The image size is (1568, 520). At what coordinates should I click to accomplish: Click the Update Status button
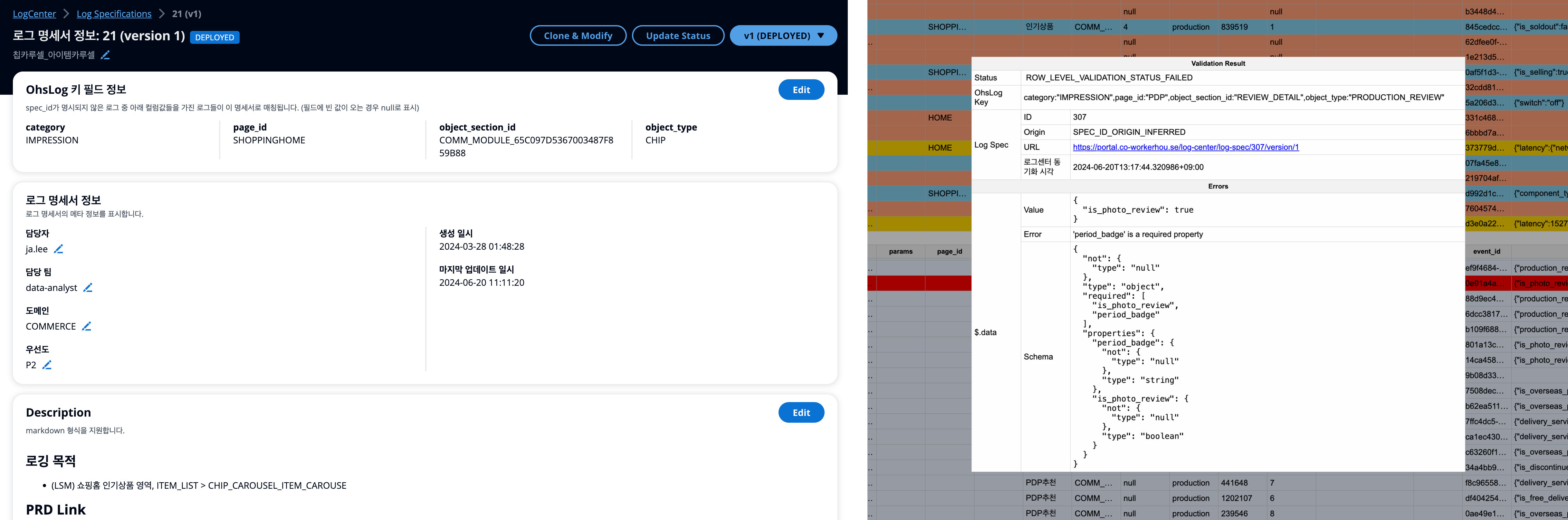tap(677, 35)
